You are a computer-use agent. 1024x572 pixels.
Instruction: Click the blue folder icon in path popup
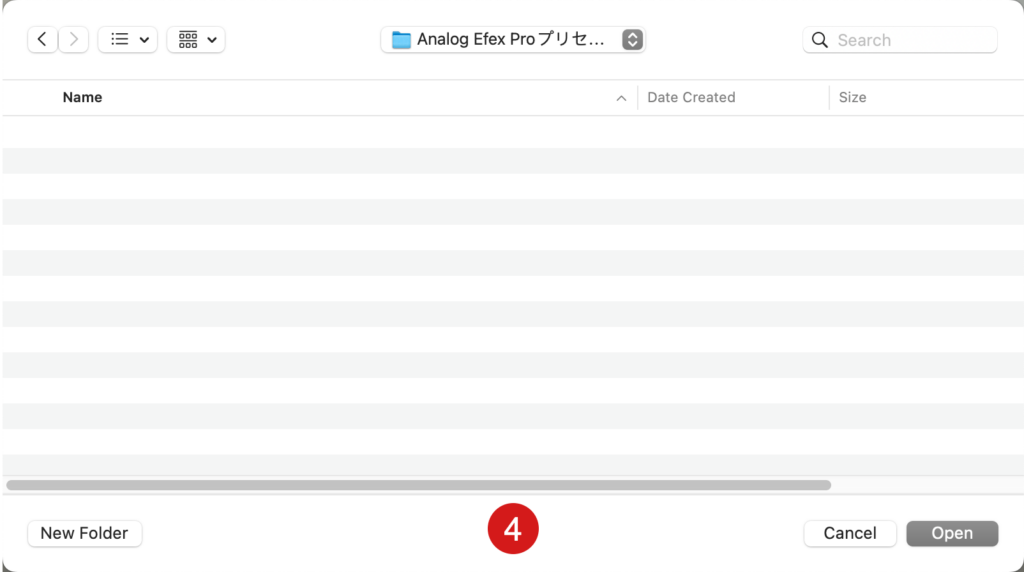(x=401, y=40)
